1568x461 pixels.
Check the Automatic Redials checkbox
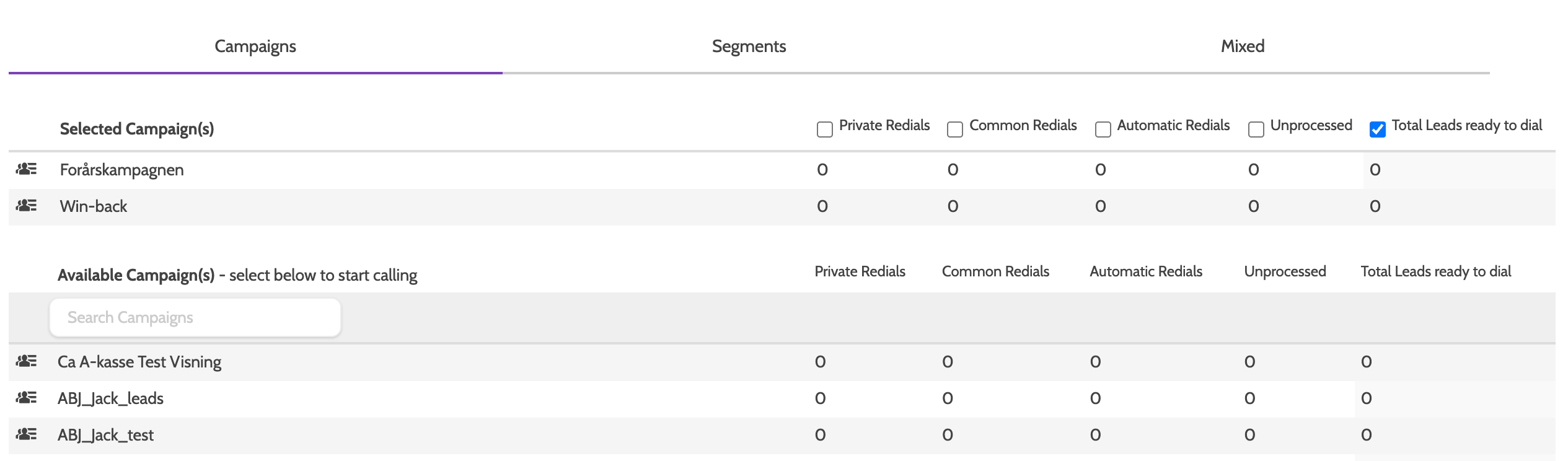click(1103, 129)
